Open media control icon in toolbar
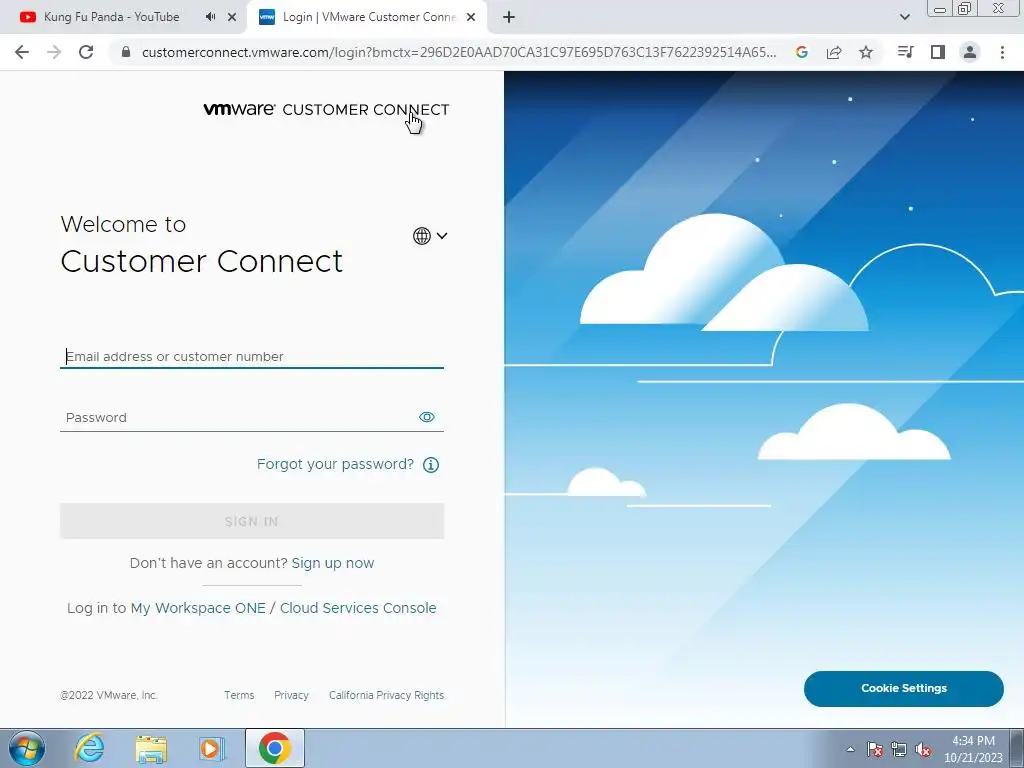 point(906,52)
